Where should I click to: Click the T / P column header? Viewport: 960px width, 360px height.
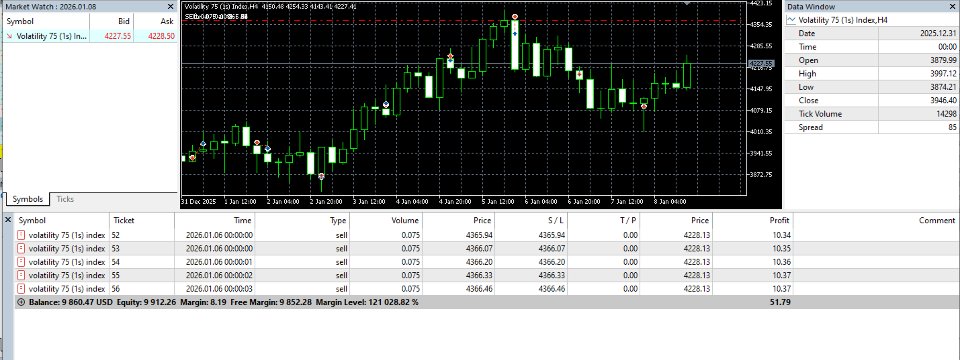[x=604, y=220]
